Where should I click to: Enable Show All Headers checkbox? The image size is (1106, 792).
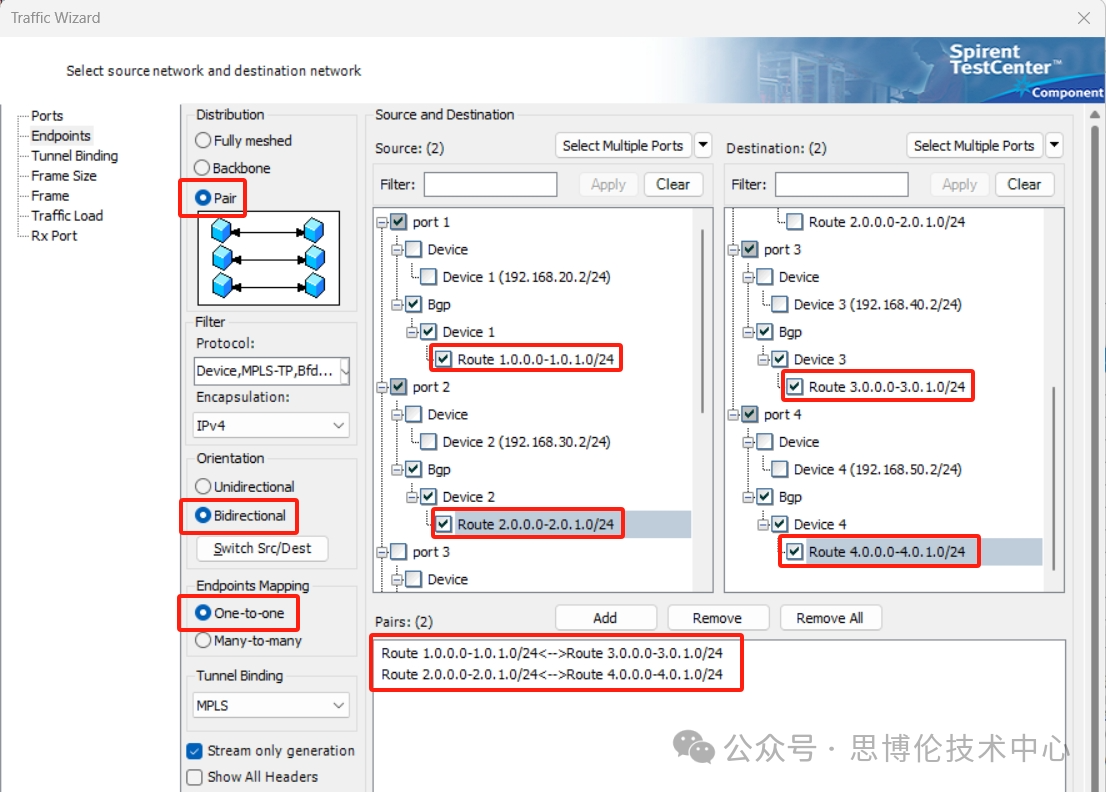(x=194, y=777)
